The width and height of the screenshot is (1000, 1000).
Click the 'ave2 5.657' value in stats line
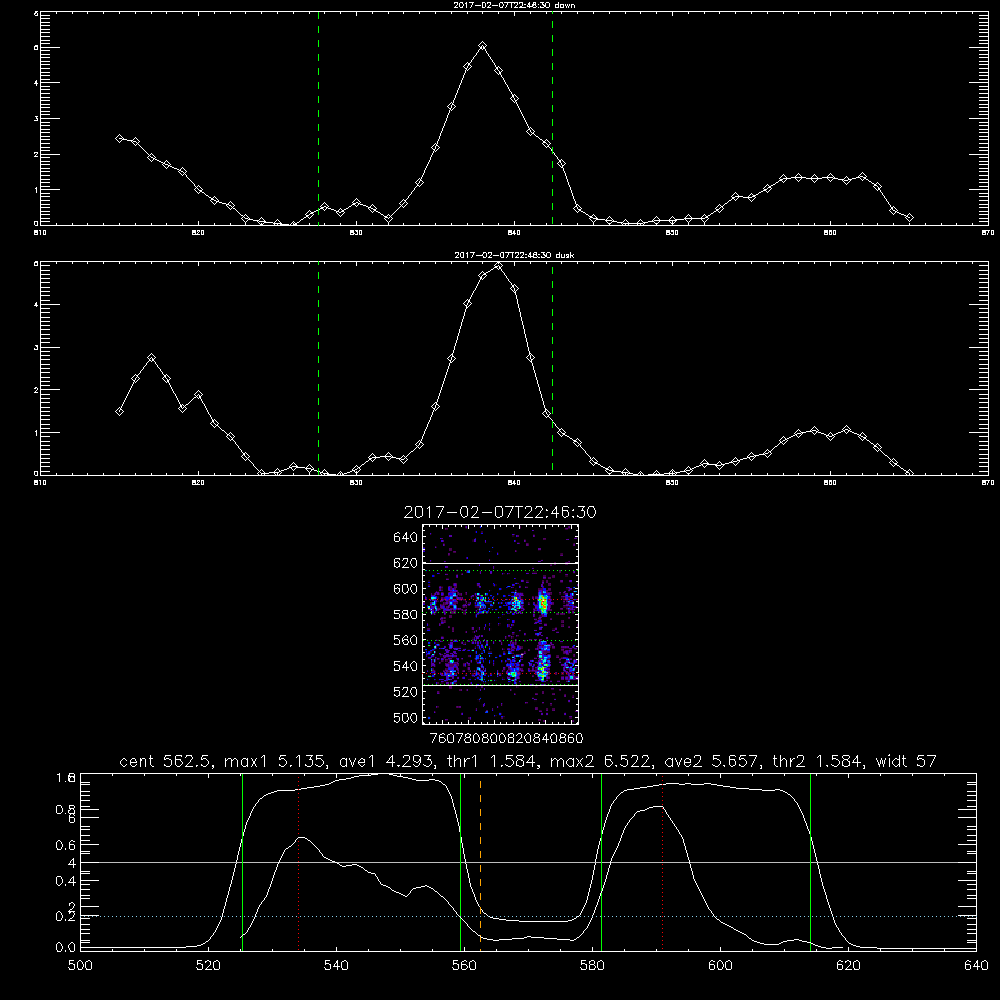tap(710, 761)
